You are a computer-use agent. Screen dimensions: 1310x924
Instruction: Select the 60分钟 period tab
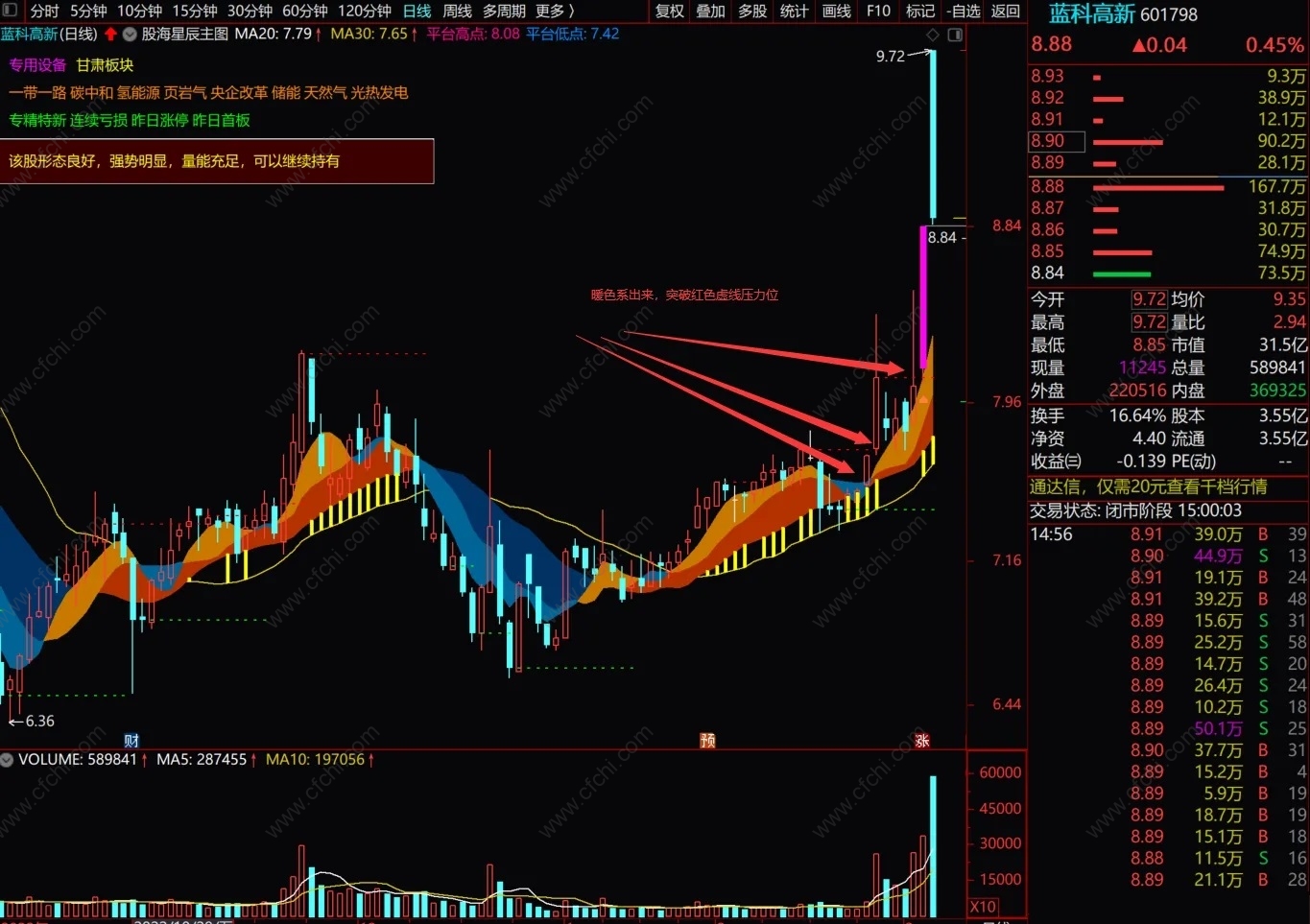point(305,11)
